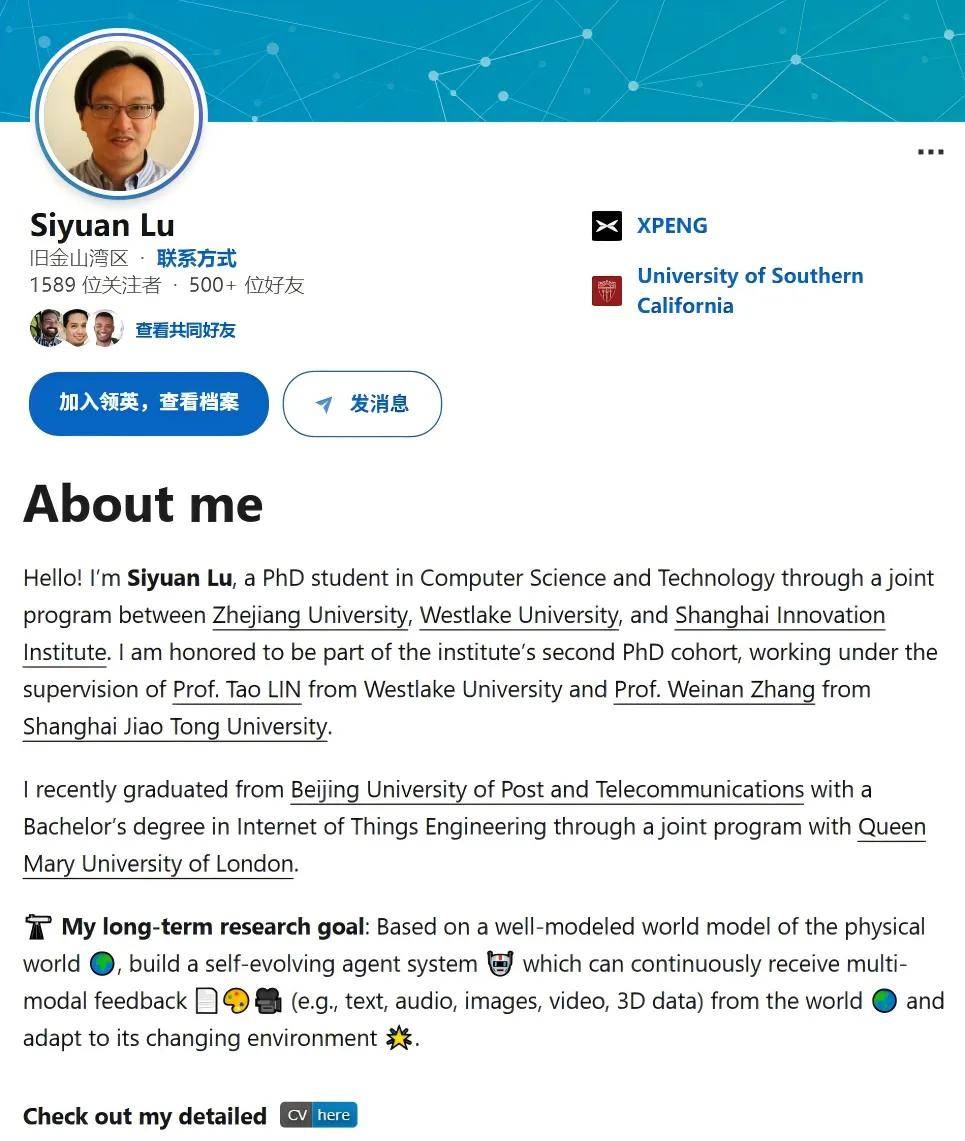Open the Prof. Weinan Zhang link

tap(714, 690)
